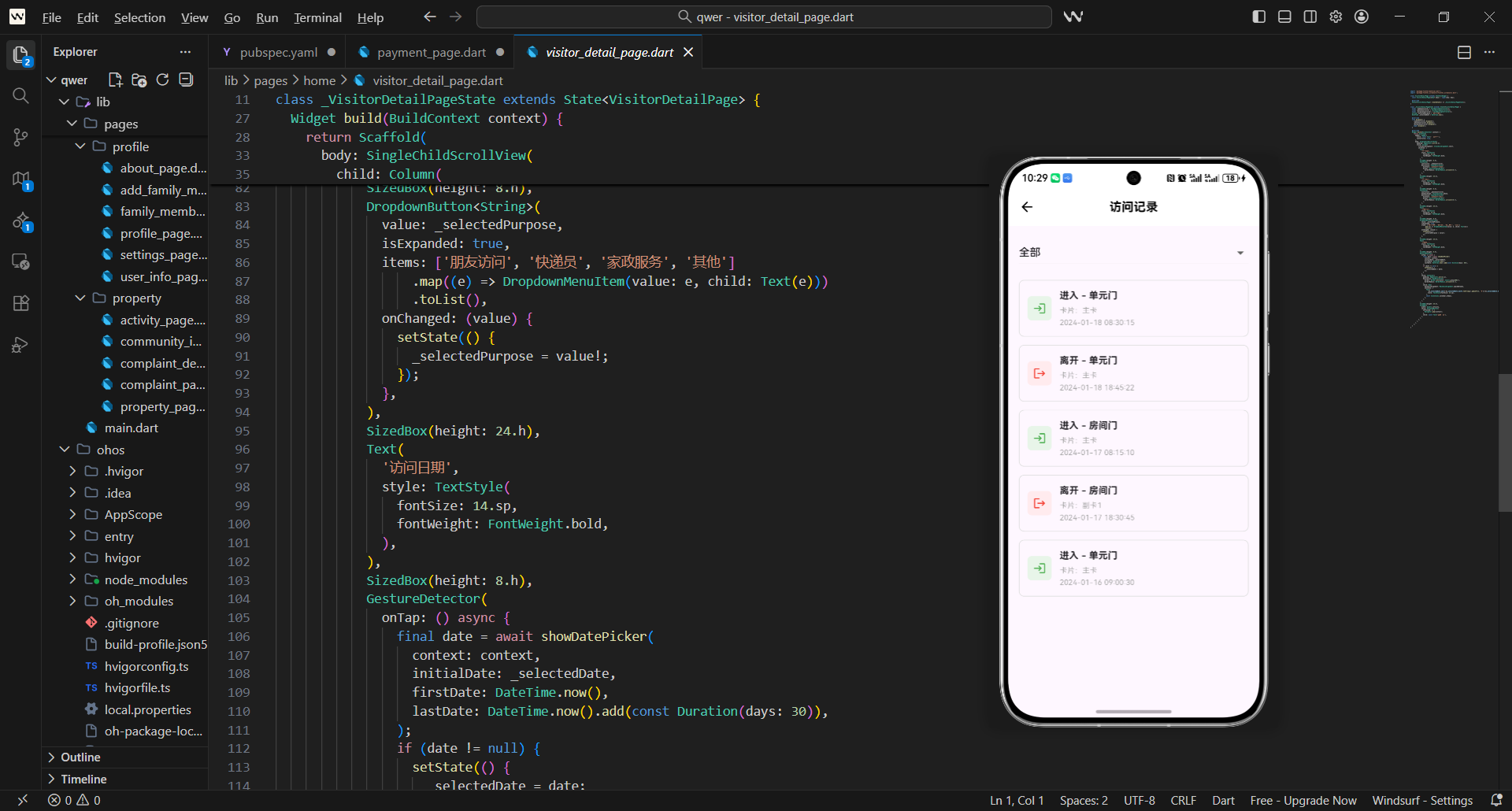
Task: Switch to pubspec.yaml tab
Action: coord(279,52)
